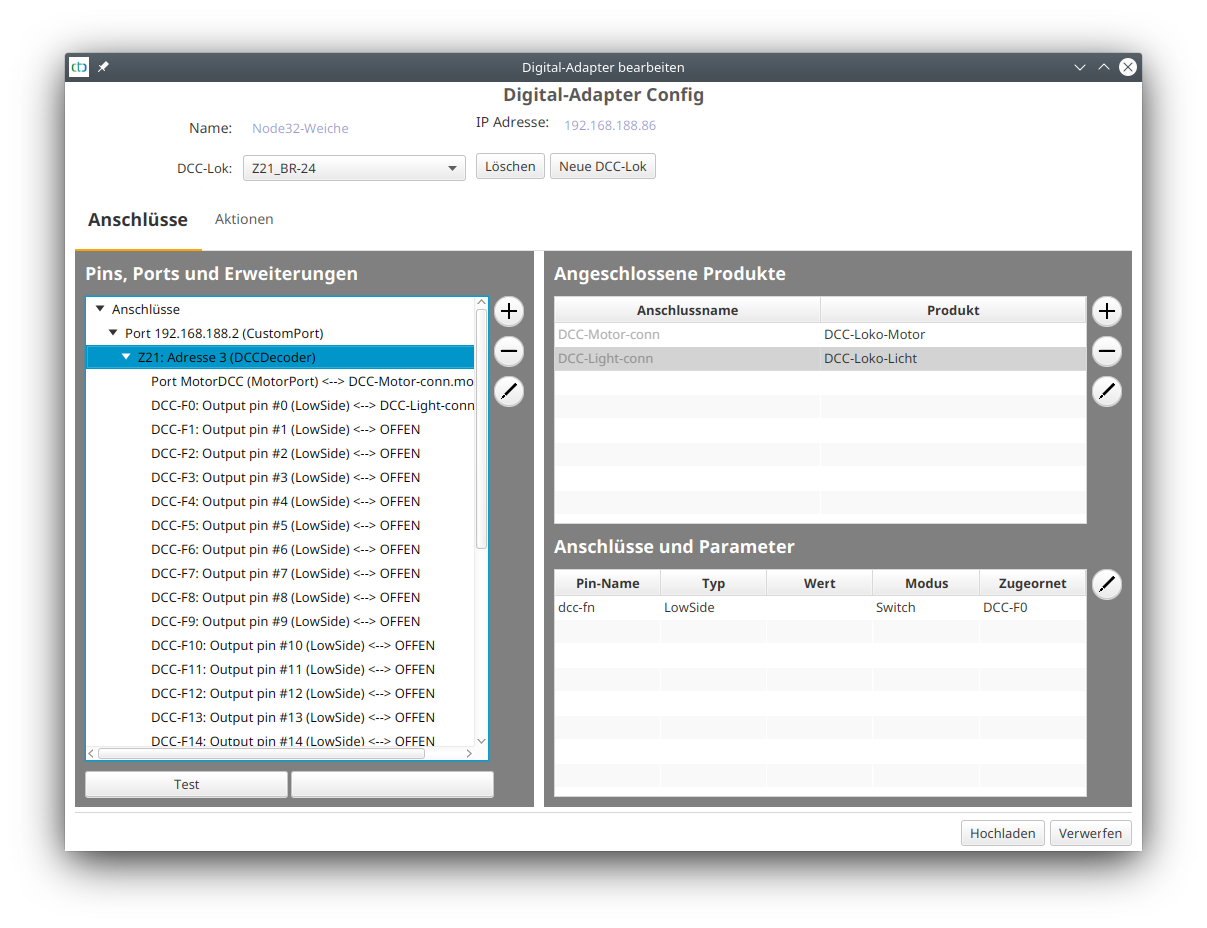Run the Test button below the pins tree
1207x928 pixels.
click(x=185, y=784)
